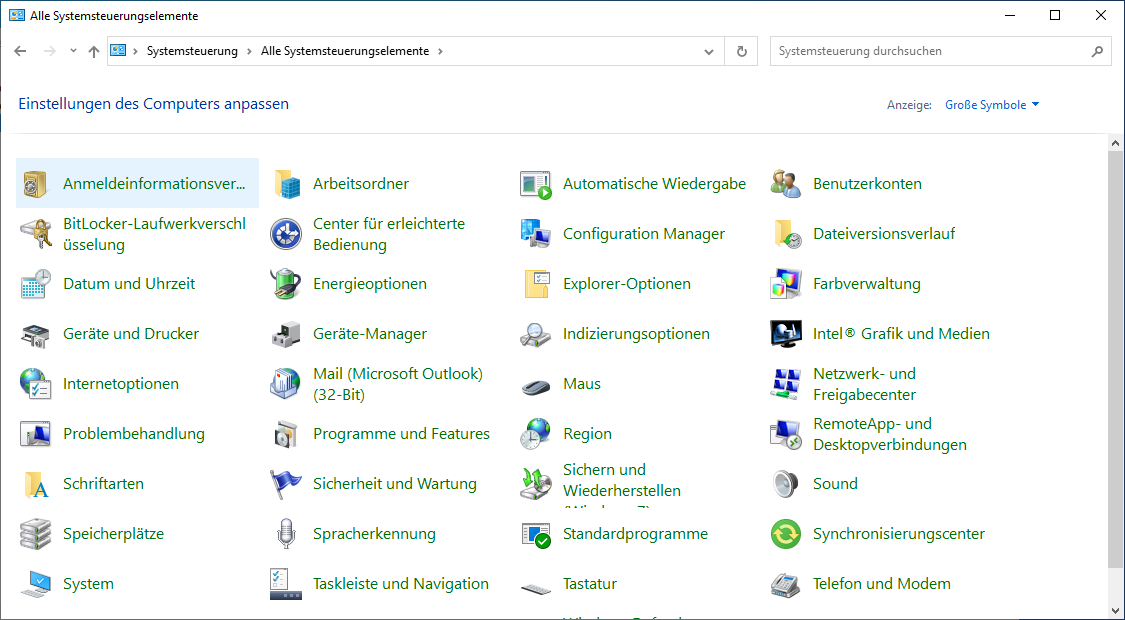1125x620 pixels.
Task: Click the Explorer-Optionen icon
Action: 535,284
